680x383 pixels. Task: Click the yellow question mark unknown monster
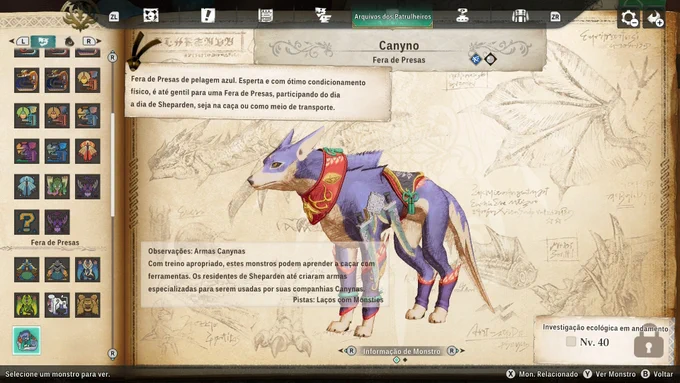26,222
